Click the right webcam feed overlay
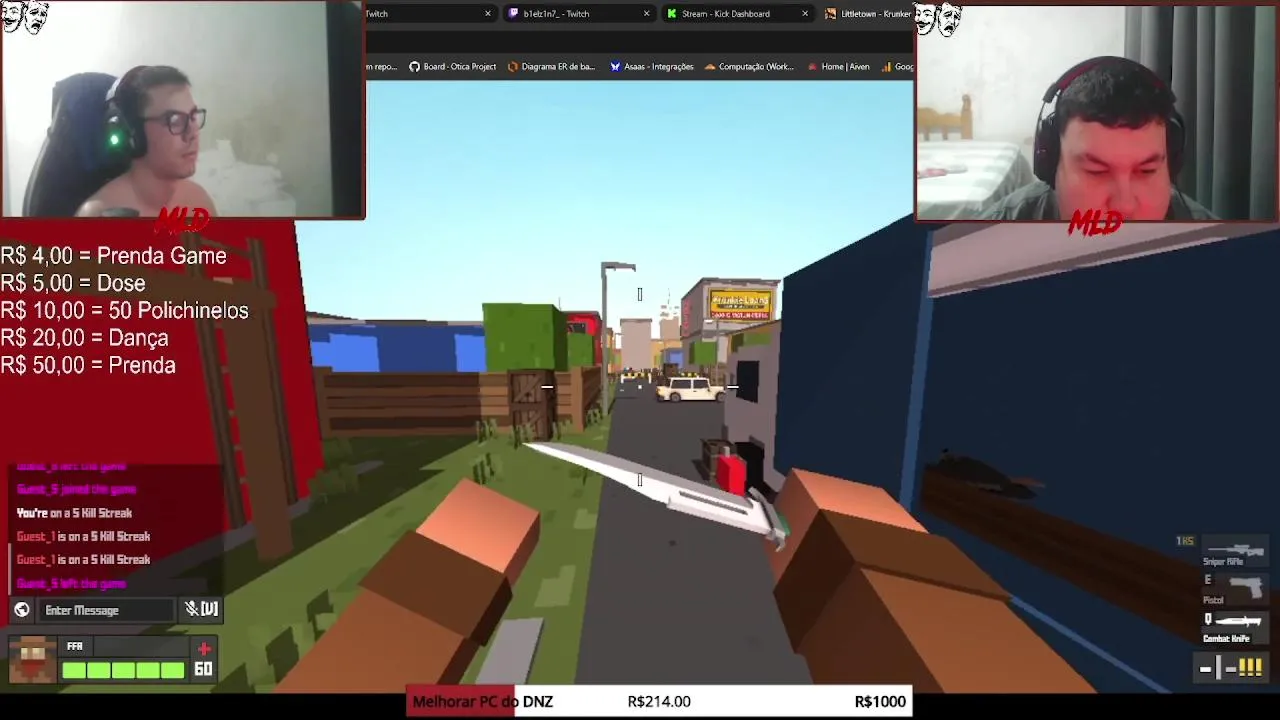This screenshot has width=1280, height=720. point(1097,112)
